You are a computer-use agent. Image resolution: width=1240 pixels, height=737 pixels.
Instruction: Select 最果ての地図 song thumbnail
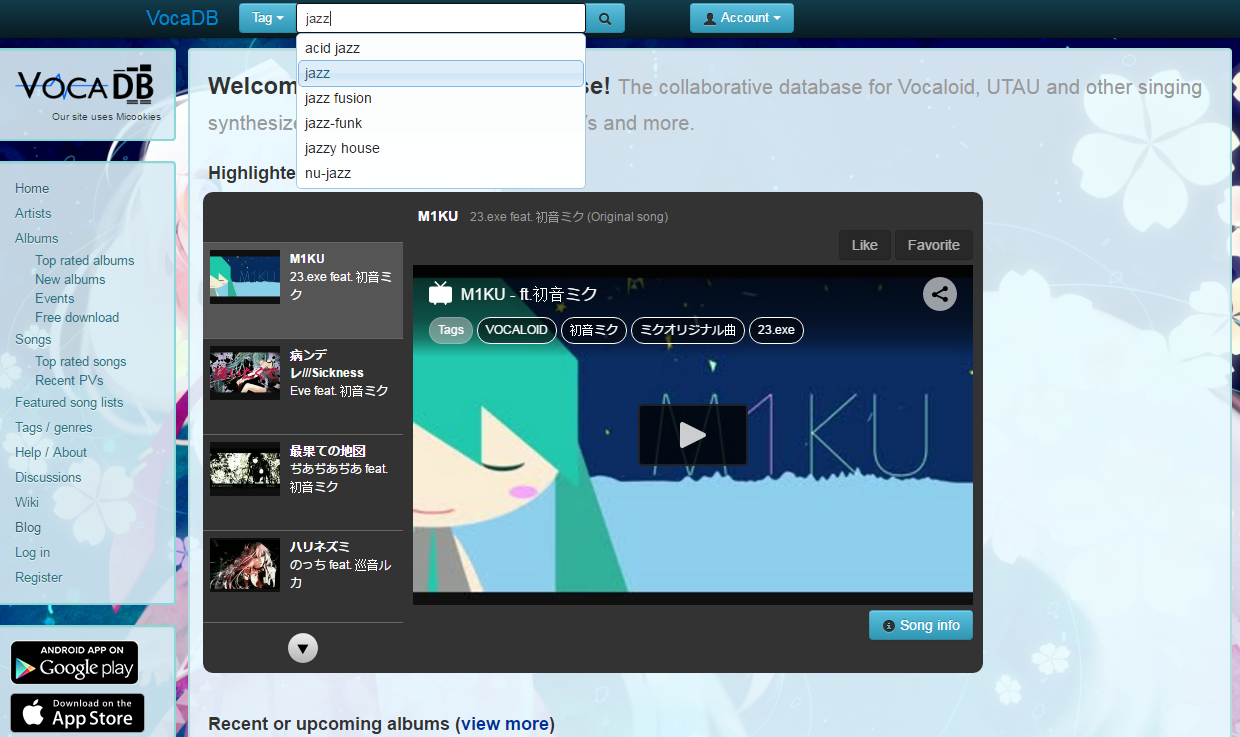(245, 469)
